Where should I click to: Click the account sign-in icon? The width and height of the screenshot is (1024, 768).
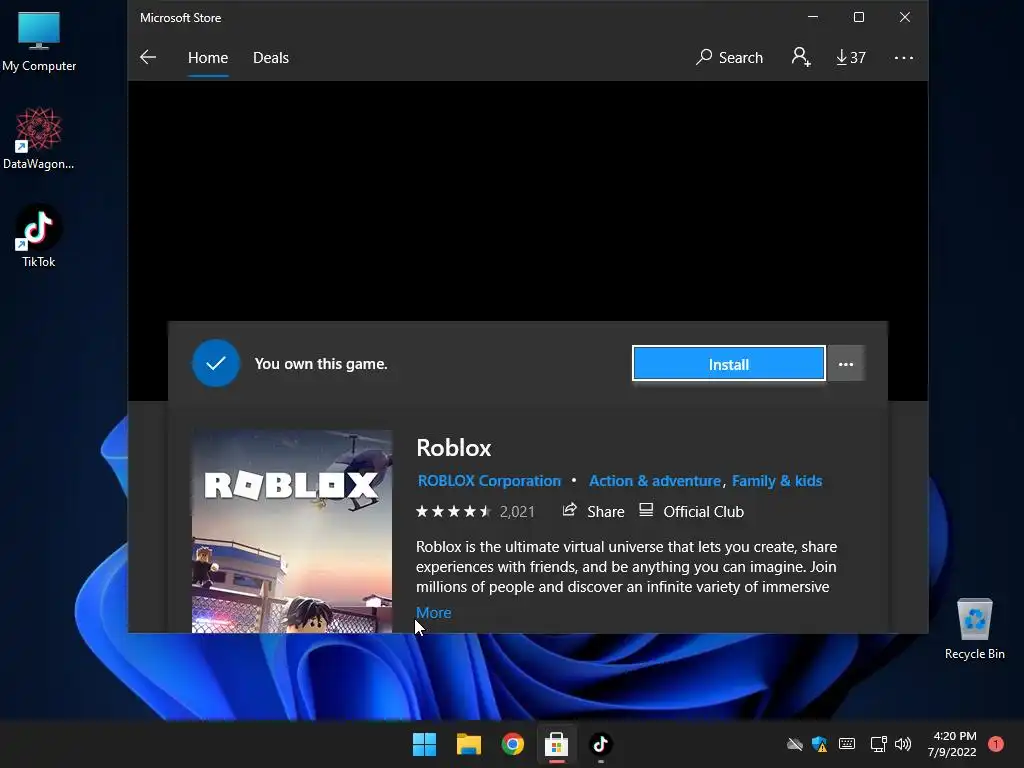[x=801, y=57]
